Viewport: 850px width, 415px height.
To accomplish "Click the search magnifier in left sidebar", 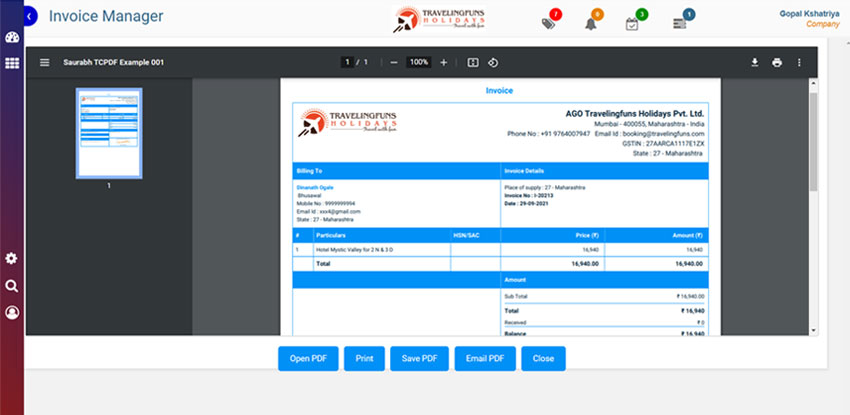I will coord(12,286).
